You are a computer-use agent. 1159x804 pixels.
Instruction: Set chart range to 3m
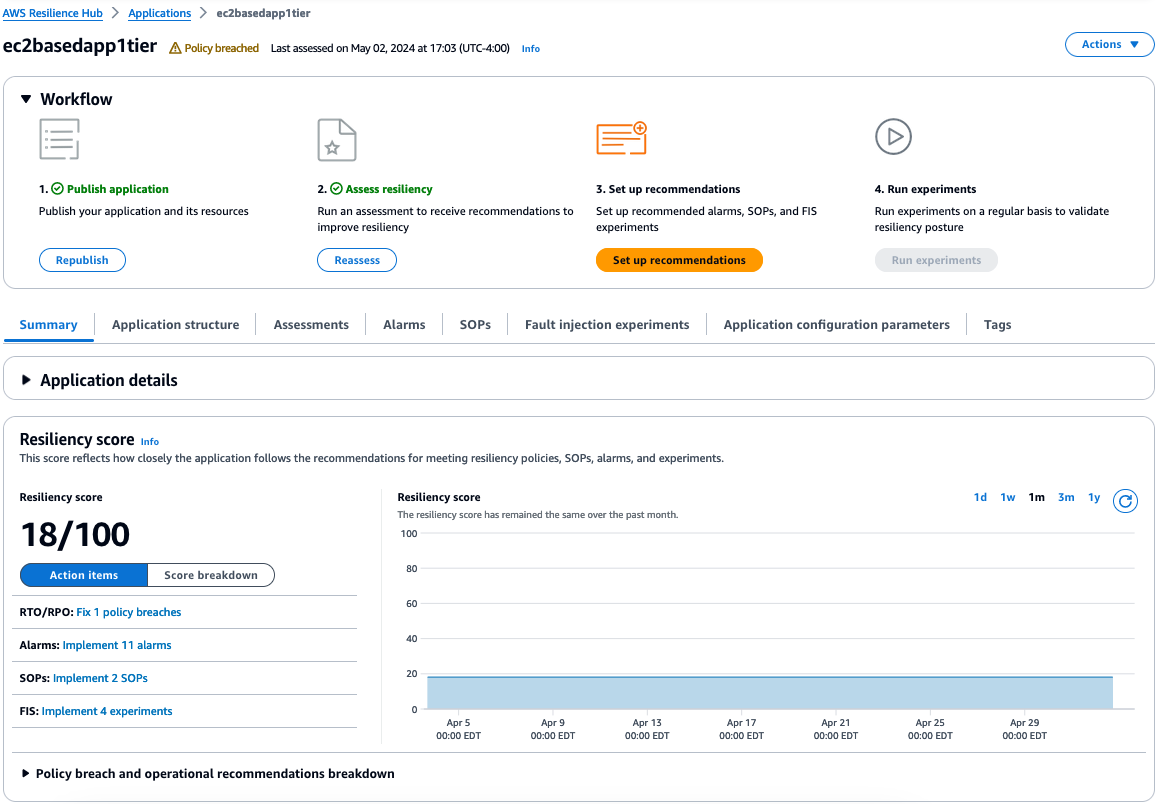(1066, 497)
